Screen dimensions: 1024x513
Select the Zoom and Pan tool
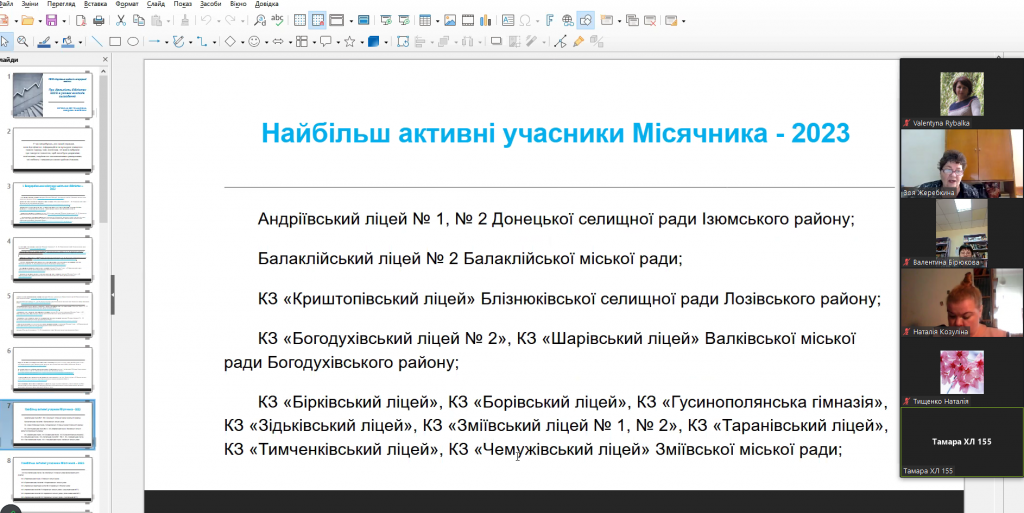(23, 42)
